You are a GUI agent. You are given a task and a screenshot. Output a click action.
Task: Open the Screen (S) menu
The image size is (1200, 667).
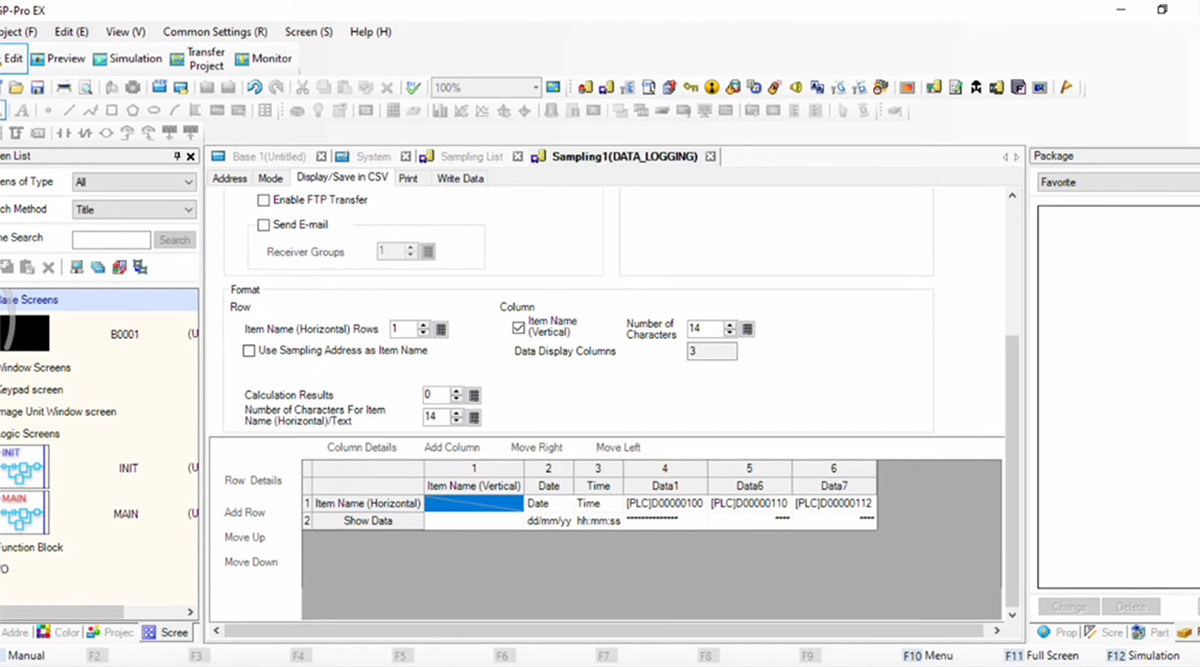pos(309,32)
